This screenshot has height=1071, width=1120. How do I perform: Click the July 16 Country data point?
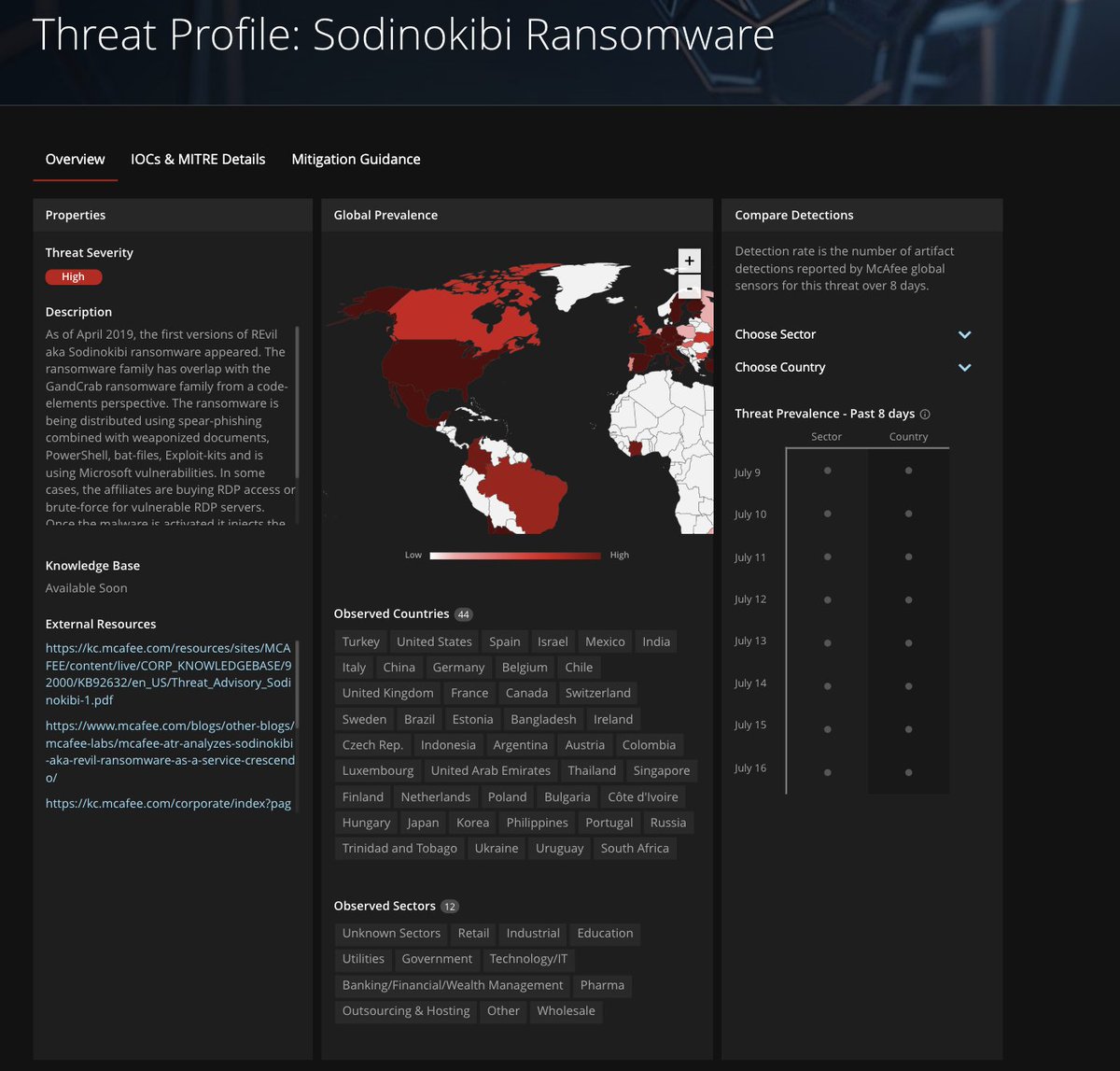click(x=908, y=771)
